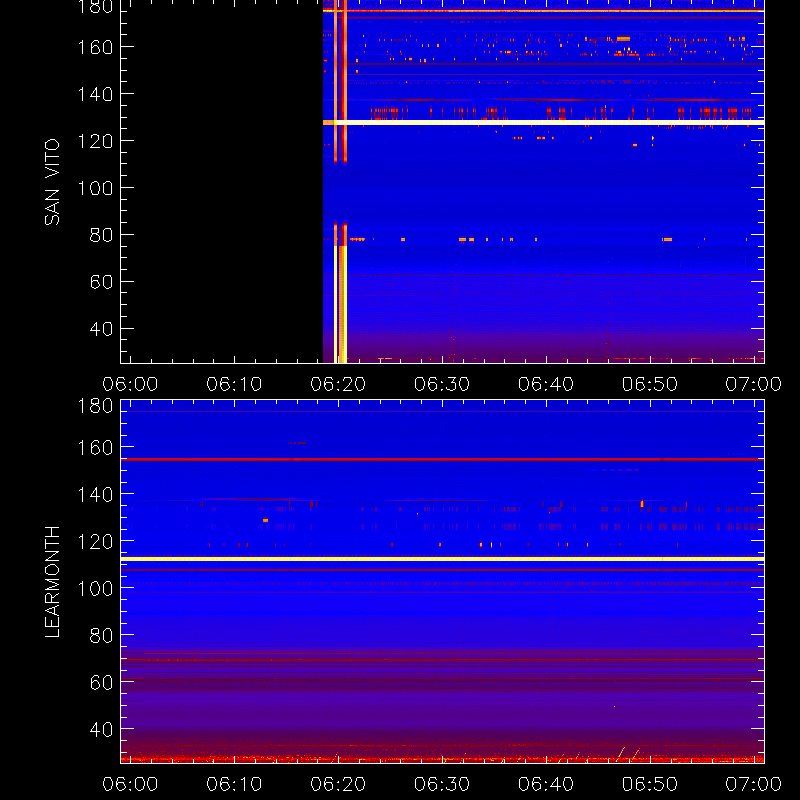Select the 80 tick label on San Vito axis
This screenshot has height=800, width=800.
pyautogui.click(x=101, y=235)
